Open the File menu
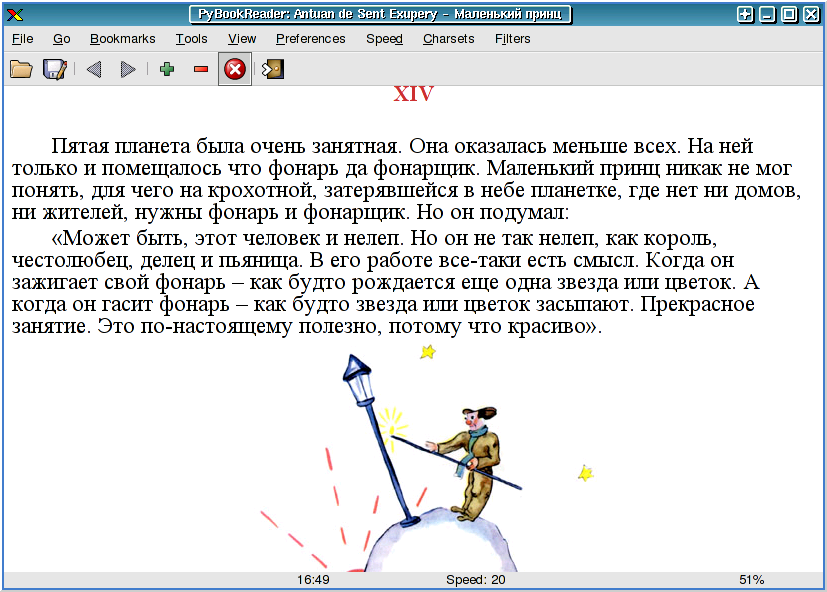Image resolution: width=827 pixels, height=592 pixels. pyautogui.click(x=22, y=39)
